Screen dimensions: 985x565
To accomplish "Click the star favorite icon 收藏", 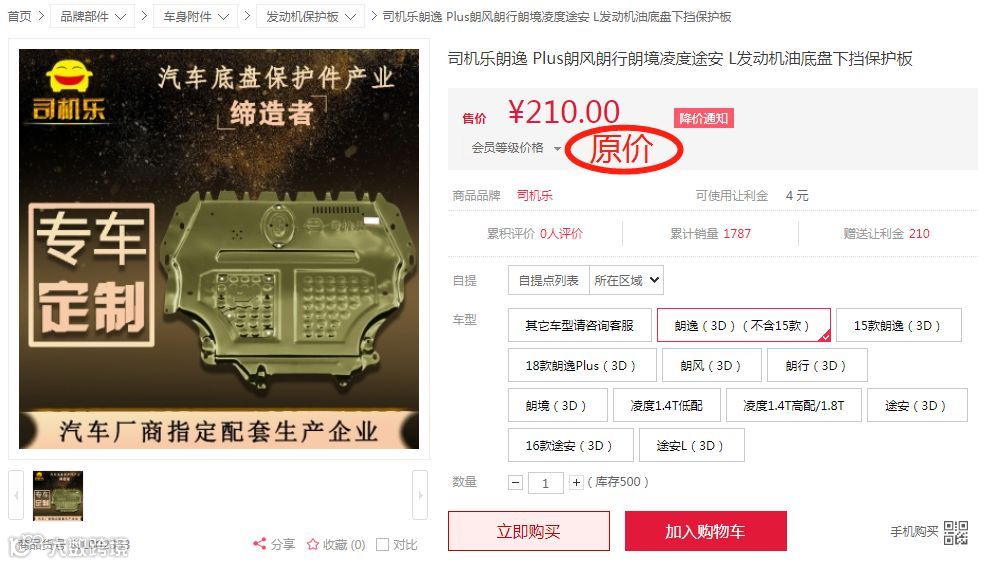I will 313,544.
